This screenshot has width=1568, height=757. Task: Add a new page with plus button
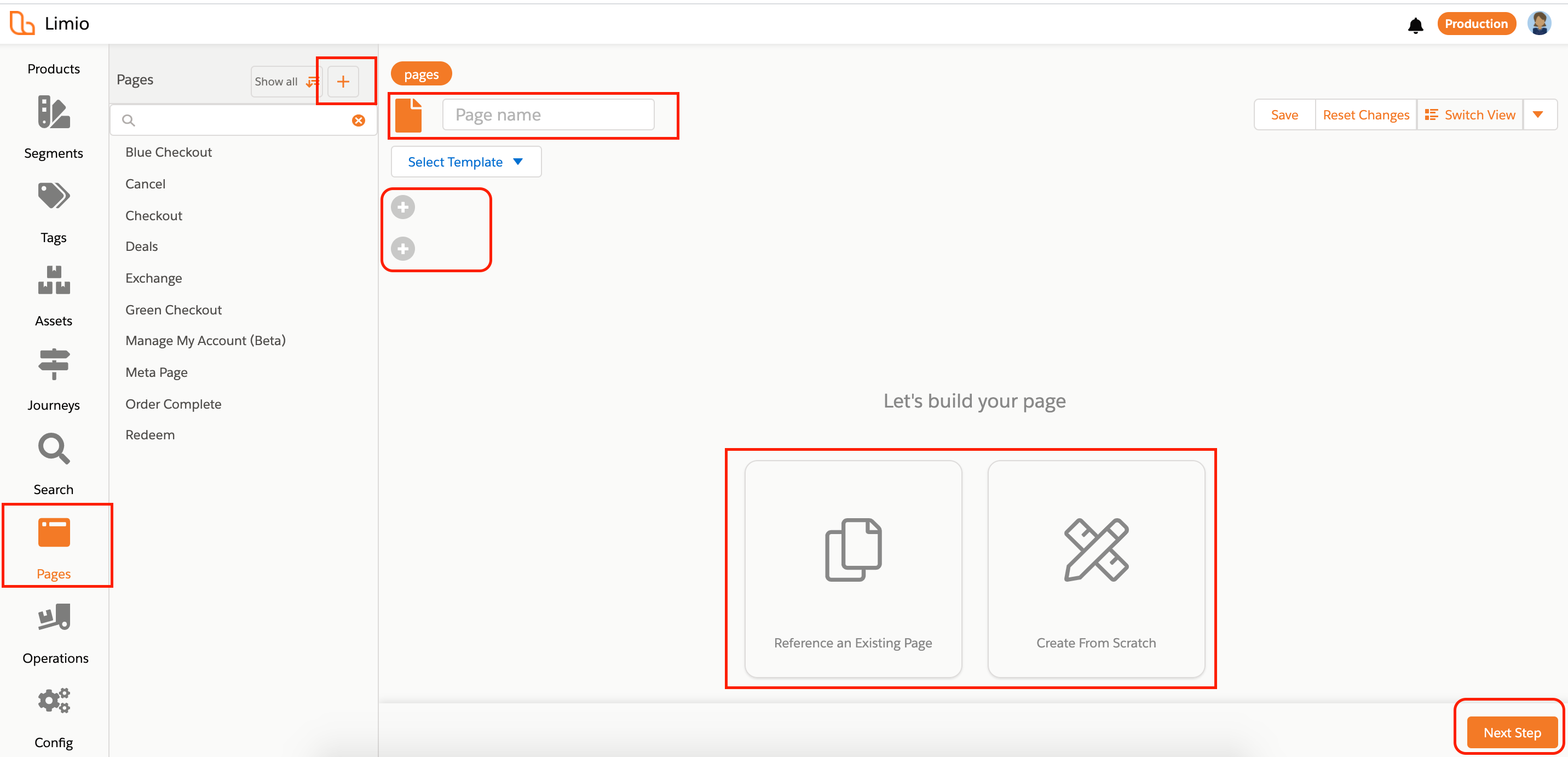(x=343, y=82)
